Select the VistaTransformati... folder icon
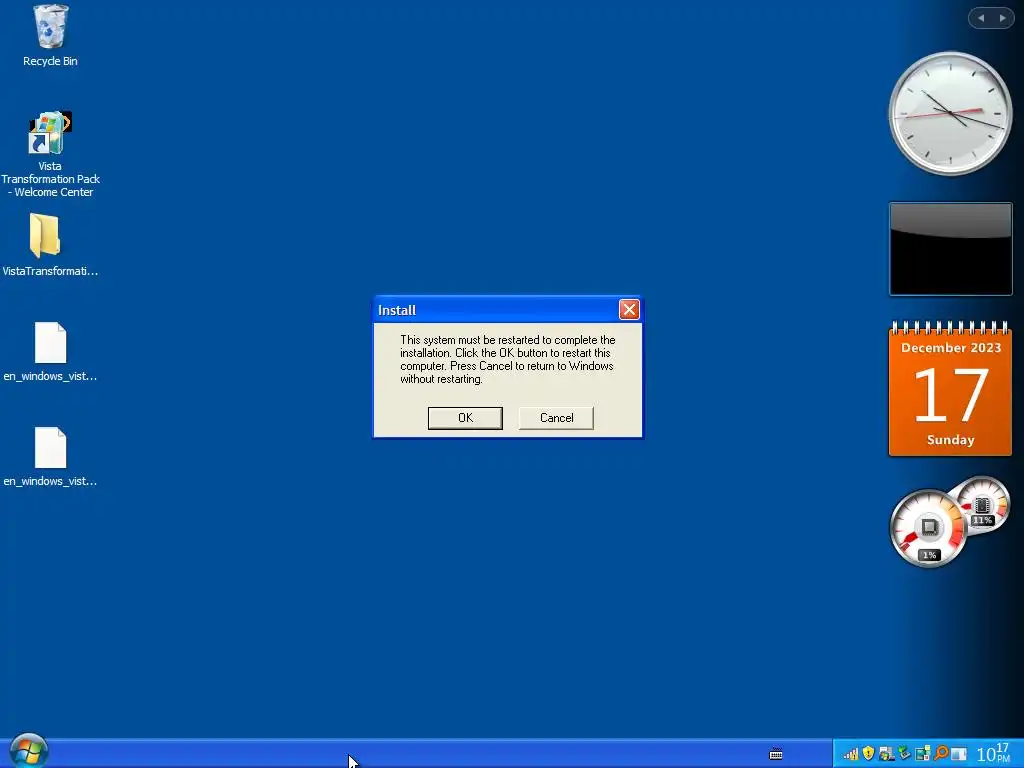This screenshot has width=1024, height=768. tap(50, 245)
